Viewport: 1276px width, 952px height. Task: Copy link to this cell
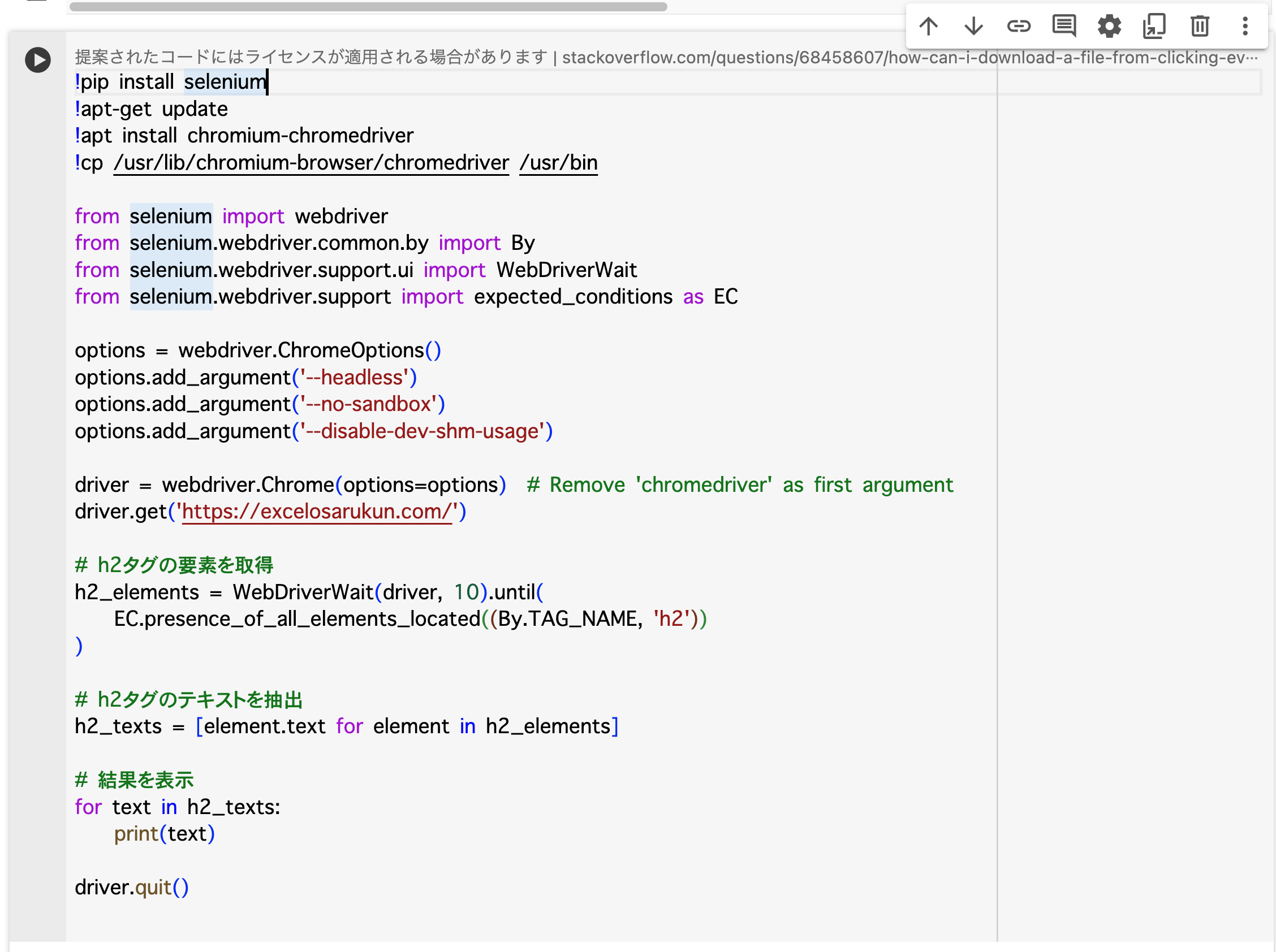pyautogui.click(x=1018, y=27)
